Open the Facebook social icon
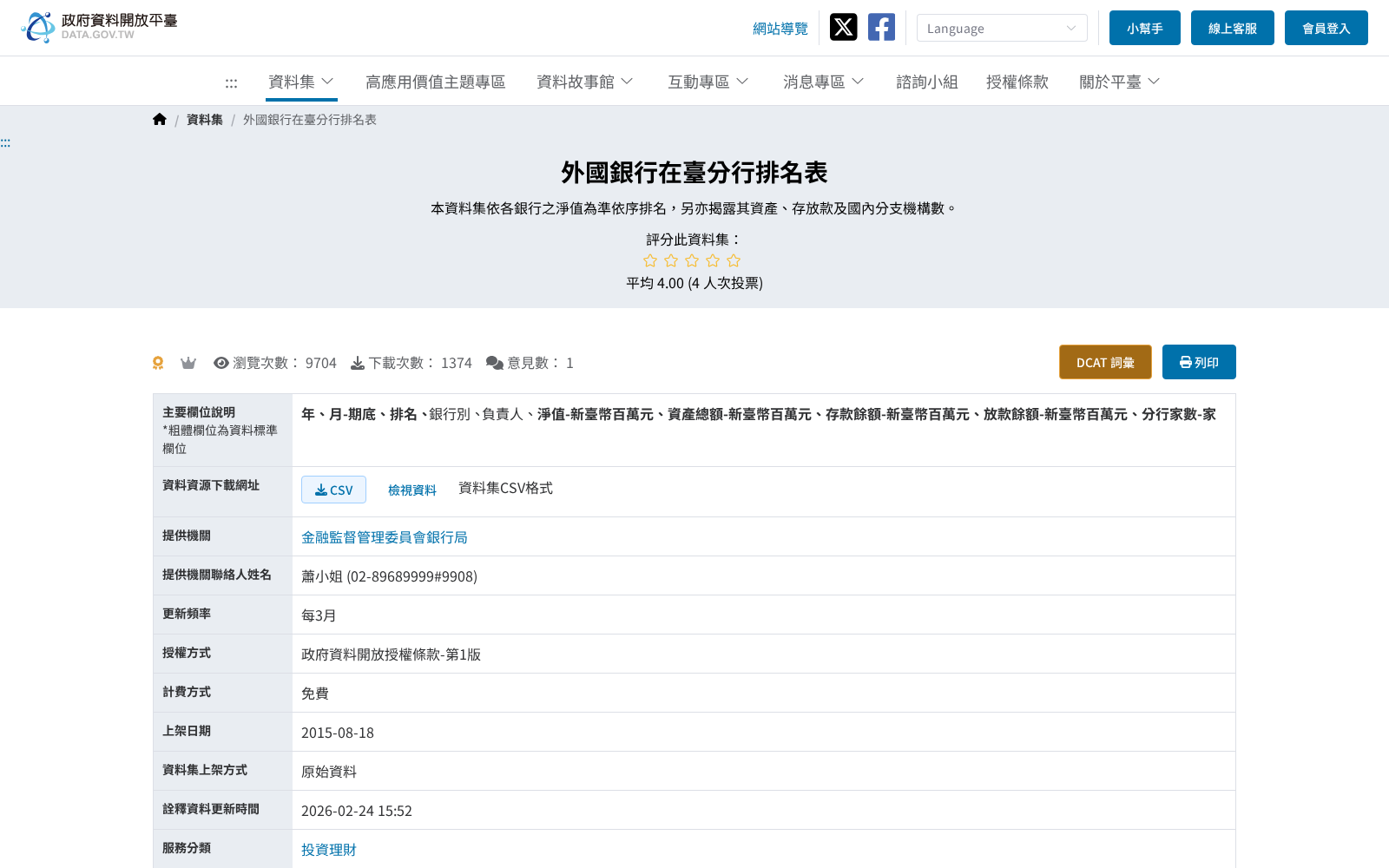 point(881,27)
